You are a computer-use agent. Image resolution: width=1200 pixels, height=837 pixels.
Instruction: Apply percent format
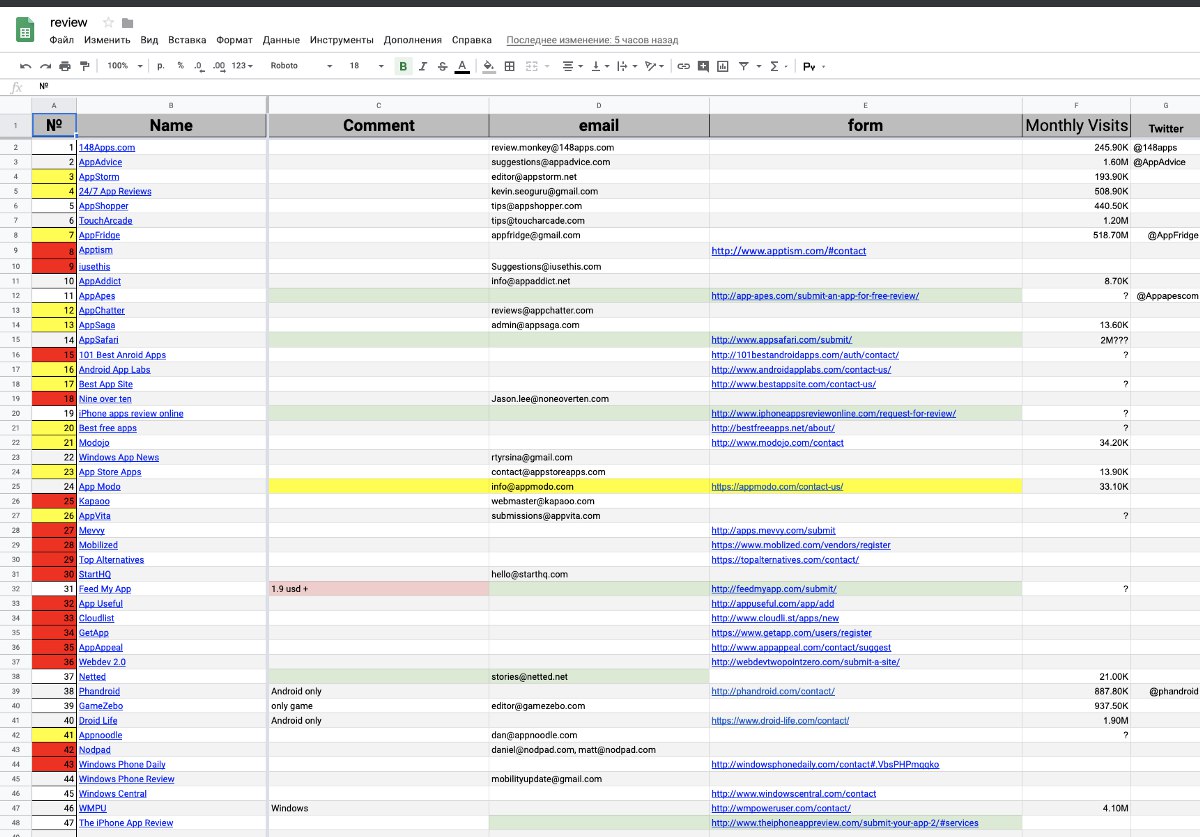click(x=180, y=66)
